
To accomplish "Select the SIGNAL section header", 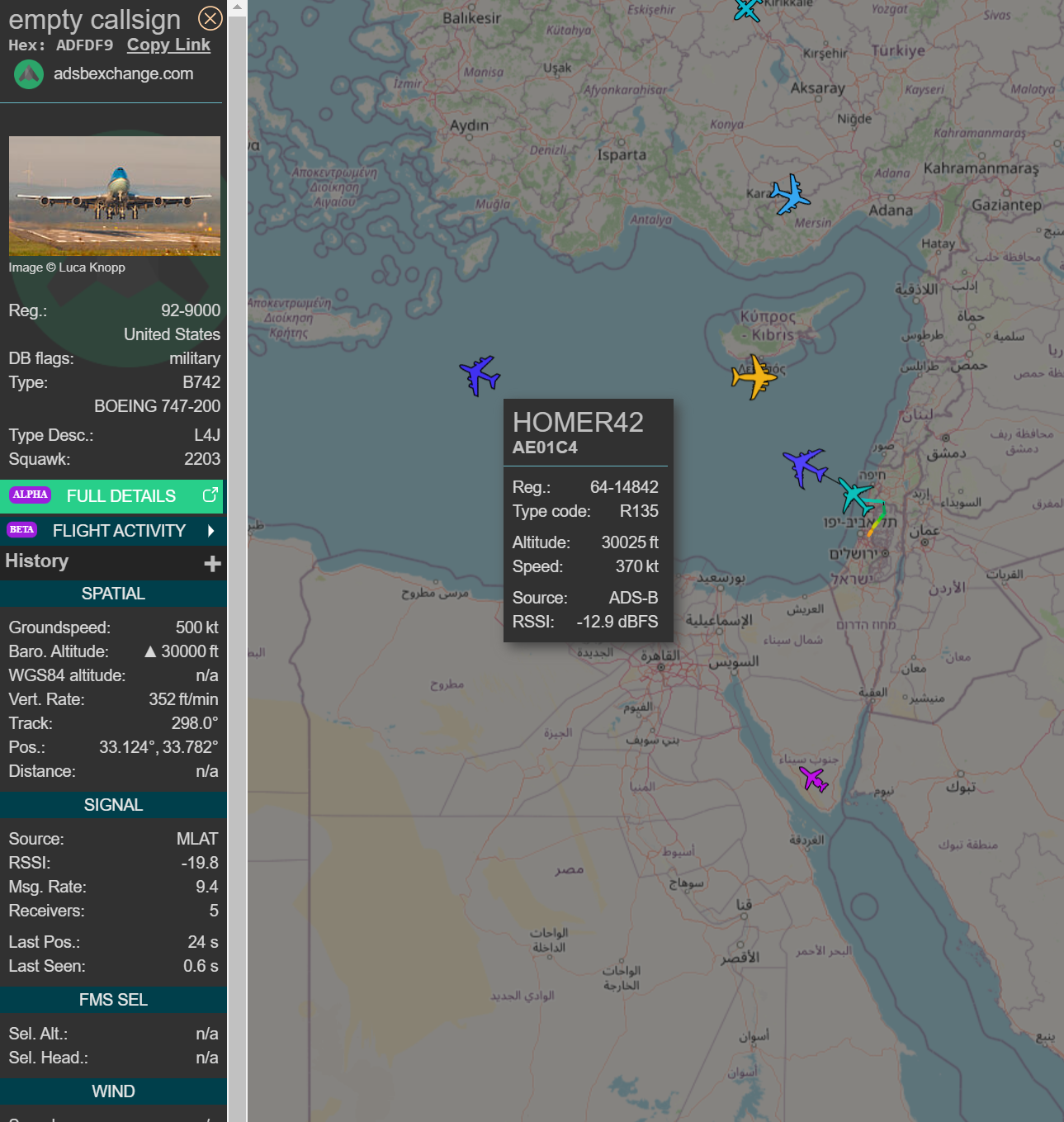I will (x=113, y=805).
